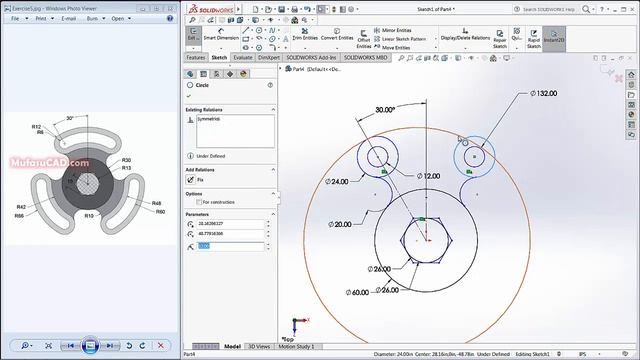The width and height of the screenshot is (640, 360).
Task: Click the Mirror Entities tool
Action: [x=392, y=30]
